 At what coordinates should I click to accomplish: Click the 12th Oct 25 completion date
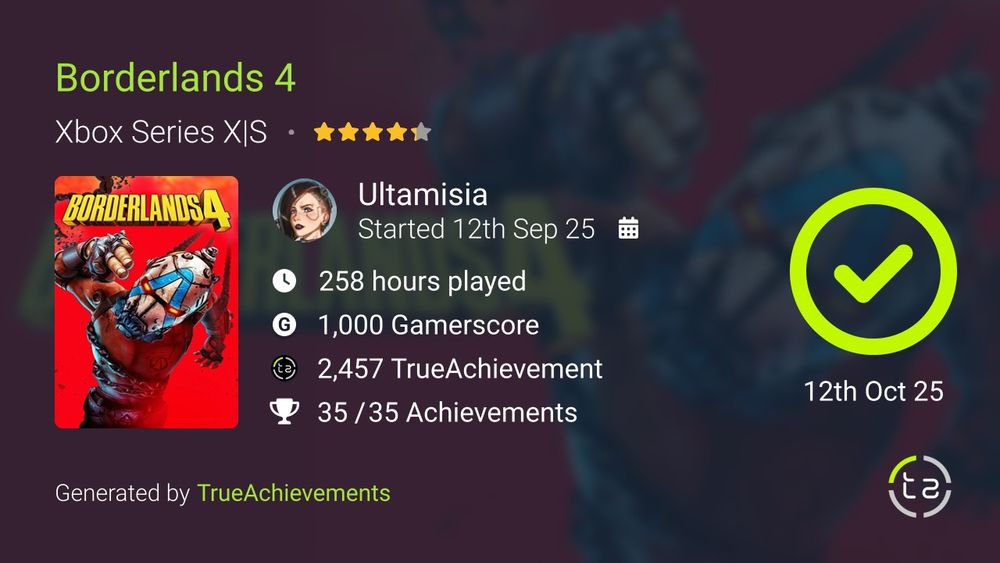[873, 391]
